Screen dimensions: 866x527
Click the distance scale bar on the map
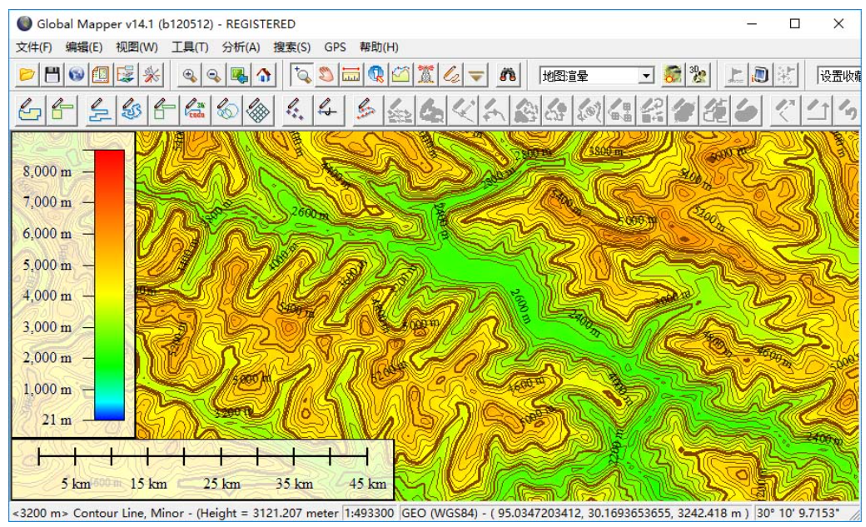203,458
